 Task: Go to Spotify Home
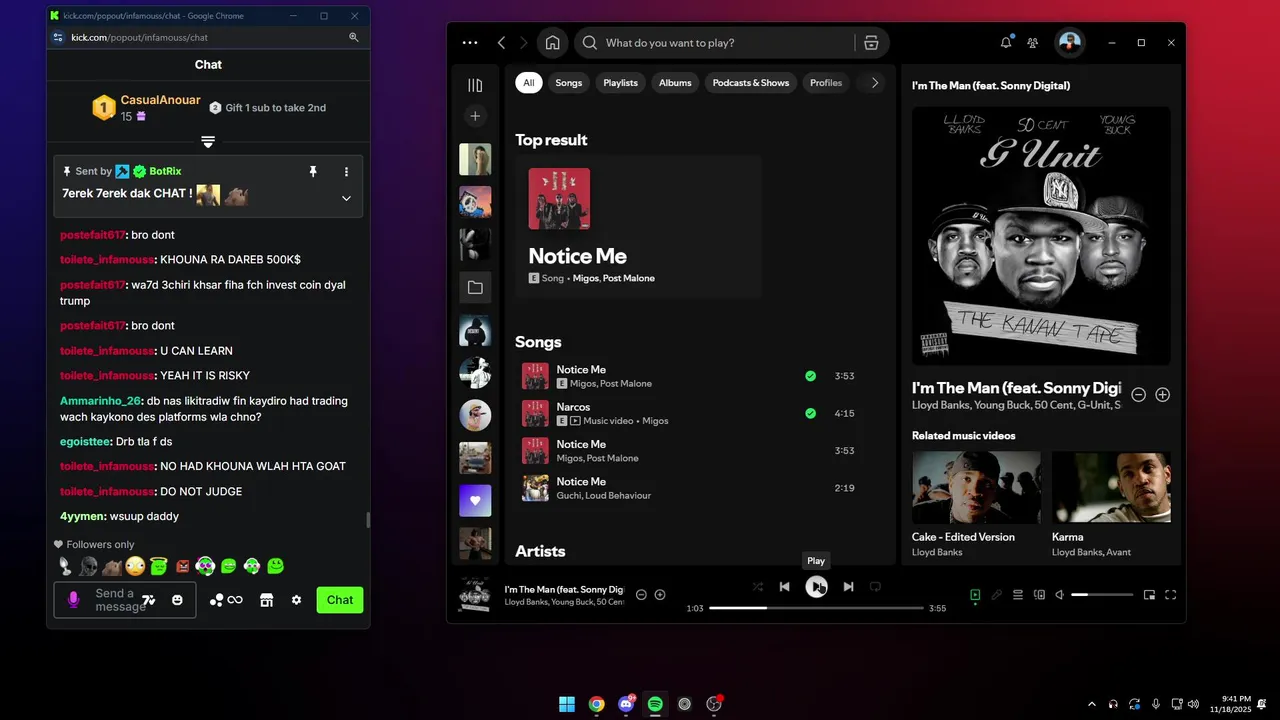click(x=552, y=43)
